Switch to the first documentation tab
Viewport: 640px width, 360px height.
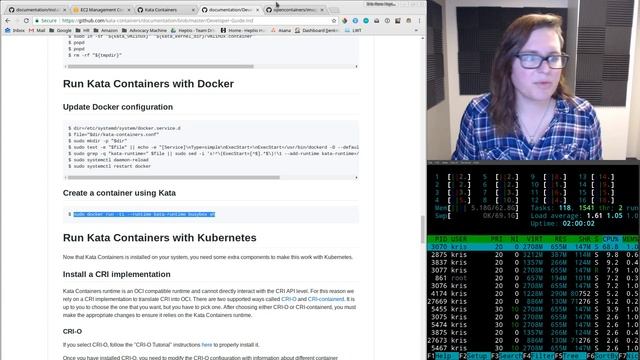tap(37, 9)
